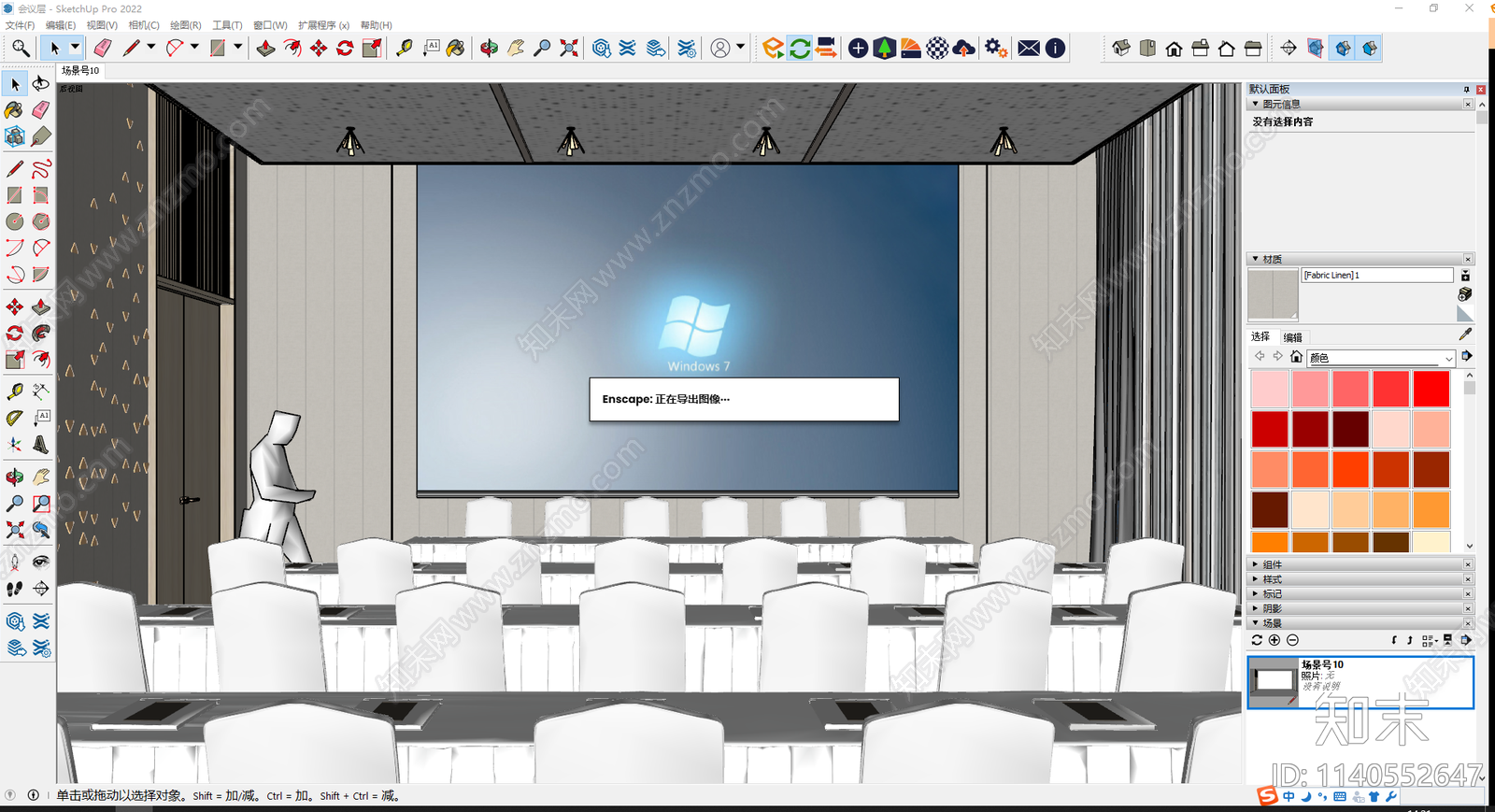Screen dimensions: 1495x812
Task: Open the 扩展程序 menu
Action: pyautogui.click(x=323, y=25)
